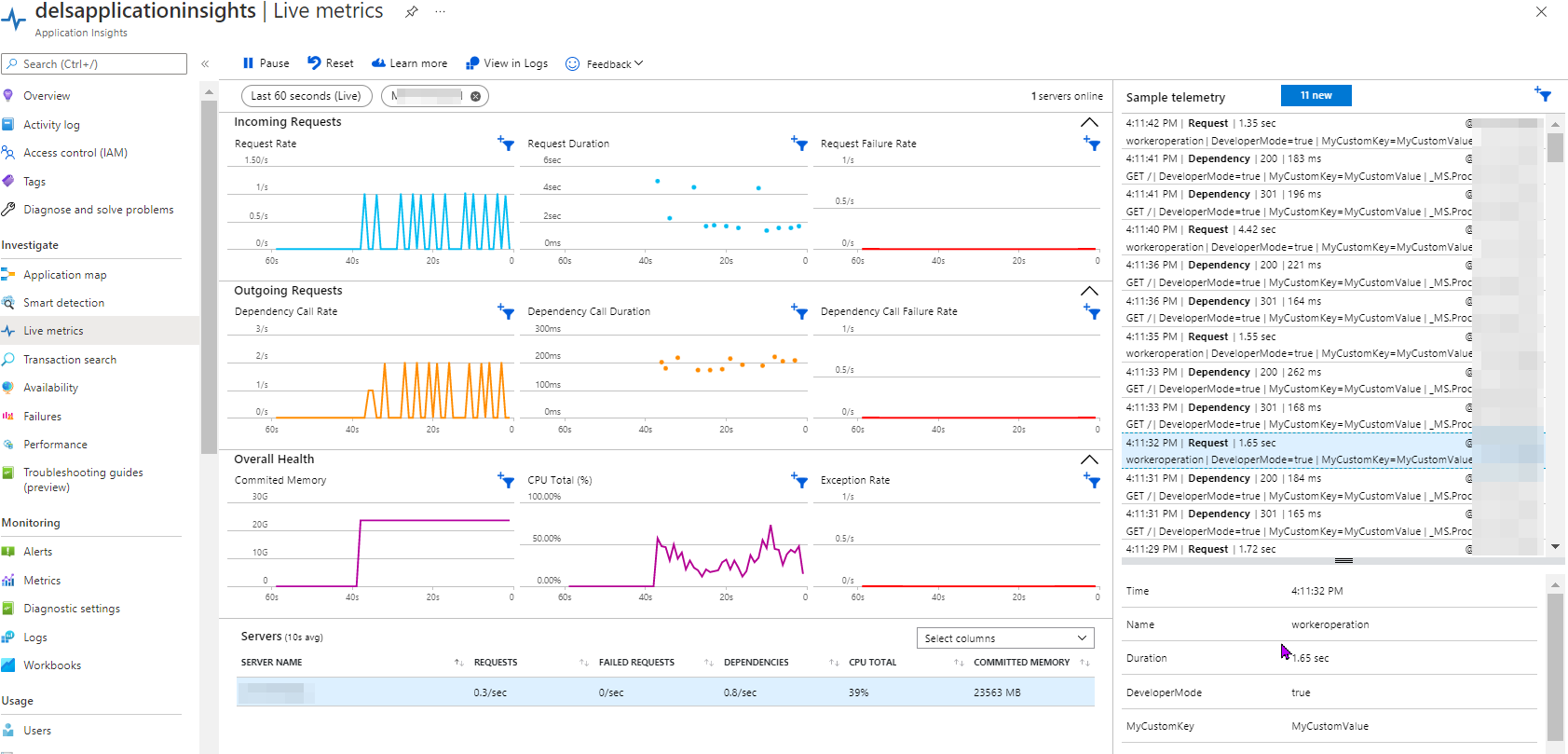Collapse the Incoming Requests section

pos(1089,122)
